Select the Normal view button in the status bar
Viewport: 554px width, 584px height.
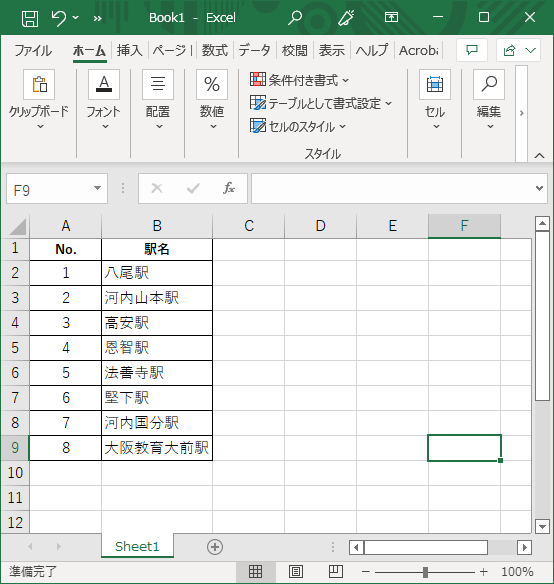point(256,571)
